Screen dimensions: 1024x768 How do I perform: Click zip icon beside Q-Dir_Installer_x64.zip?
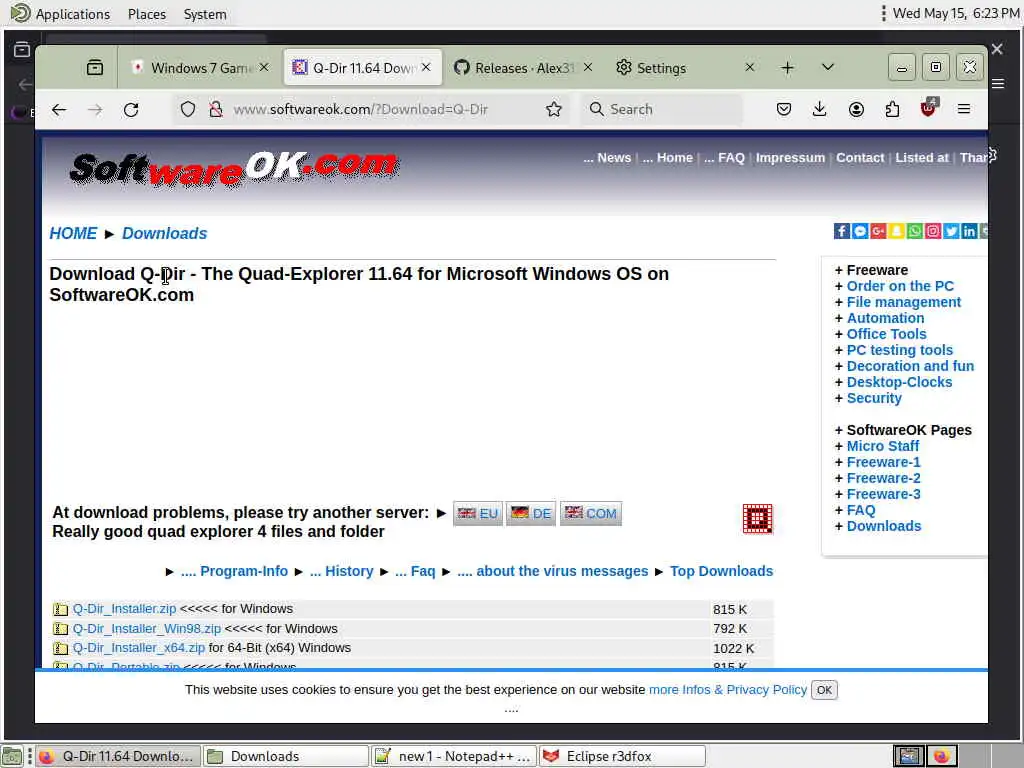point(60,648)
